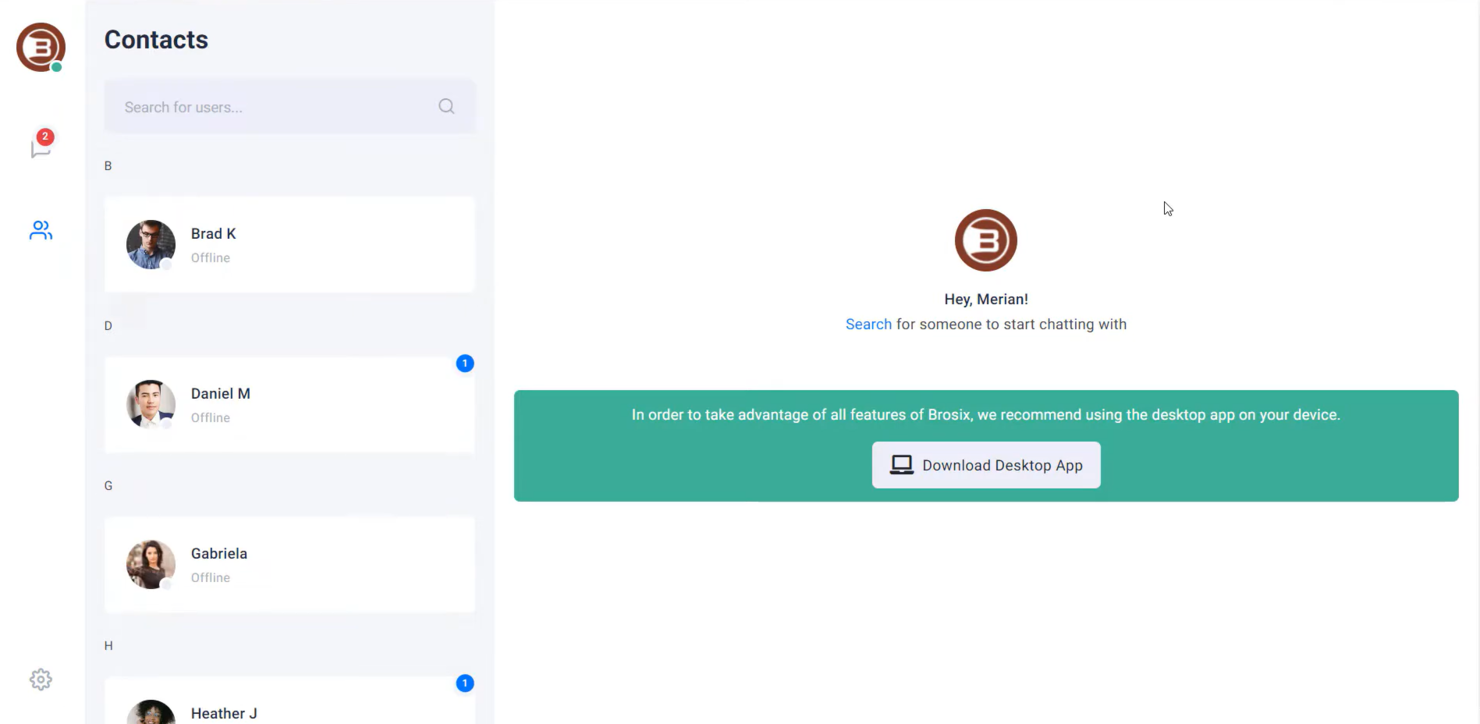
Task: Click the Download Desktop App button
Action: coord(986,465)
